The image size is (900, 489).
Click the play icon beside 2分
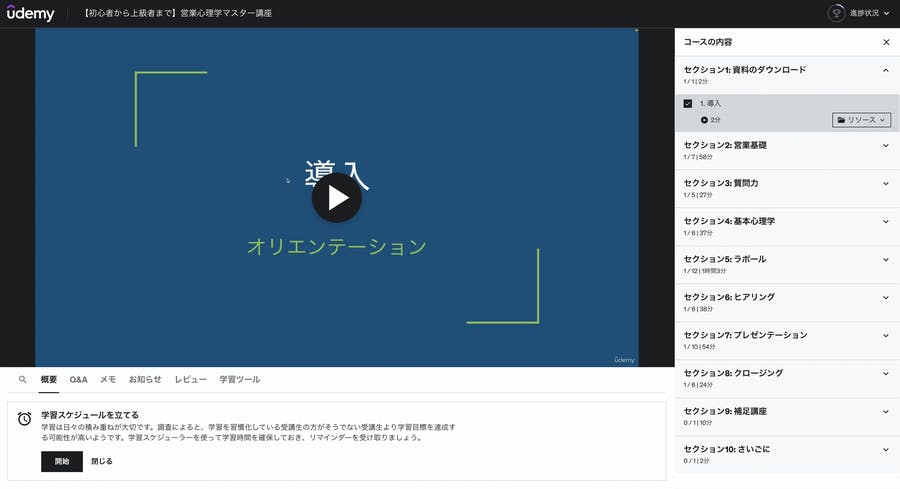point(704,120)
